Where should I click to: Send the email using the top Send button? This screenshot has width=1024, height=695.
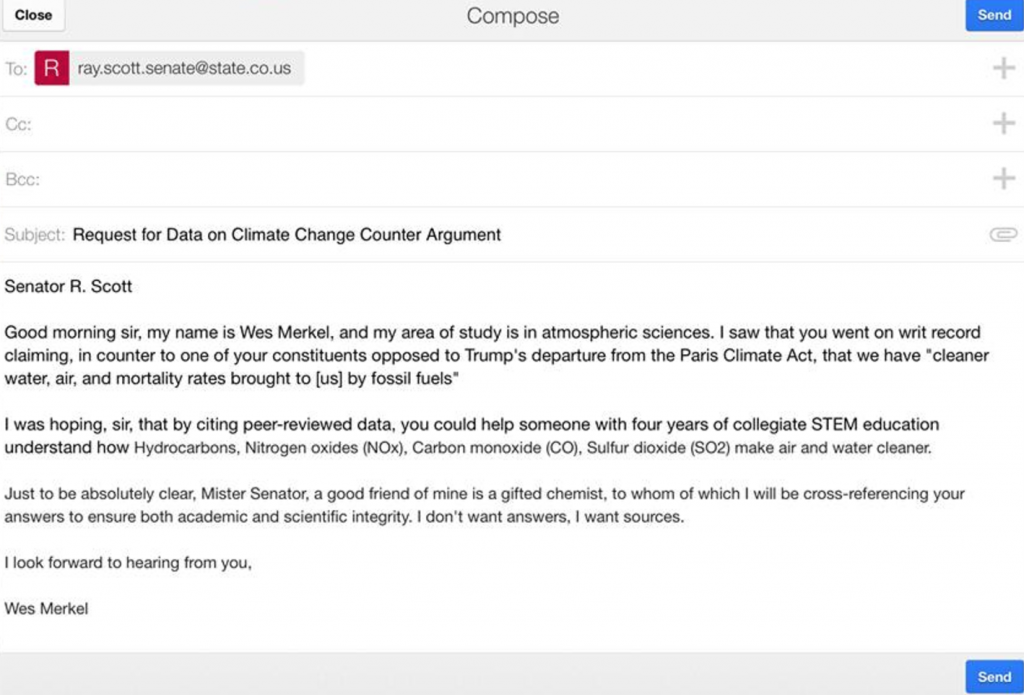click(994, 15)
